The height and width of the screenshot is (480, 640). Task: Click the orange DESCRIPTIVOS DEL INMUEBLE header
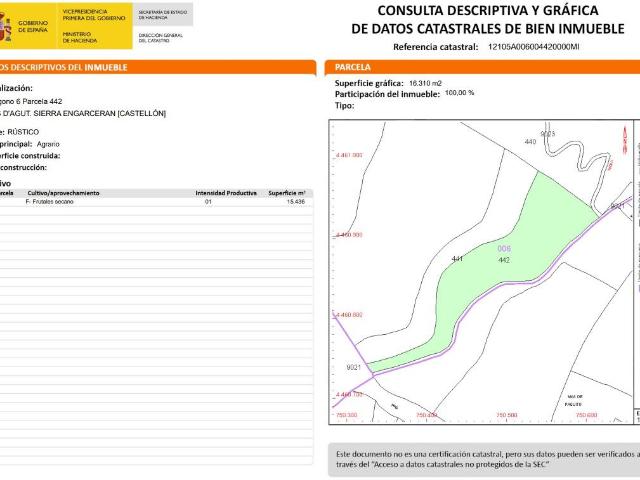point(158,67)
